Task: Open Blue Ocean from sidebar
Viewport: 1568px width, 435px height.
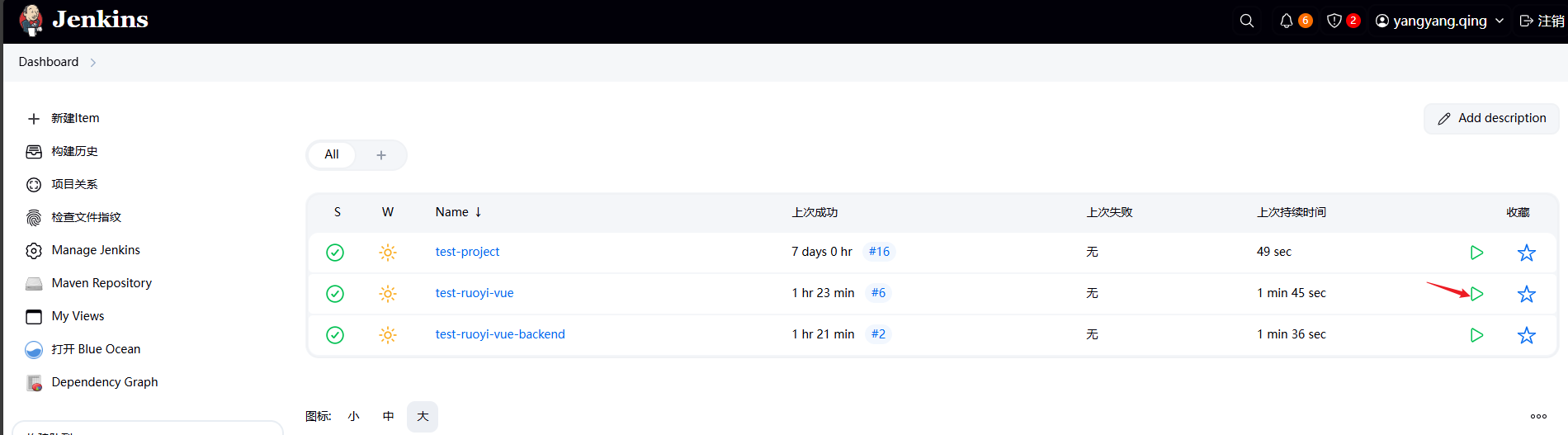Action: pyautogui.click(x=95, y=349)
